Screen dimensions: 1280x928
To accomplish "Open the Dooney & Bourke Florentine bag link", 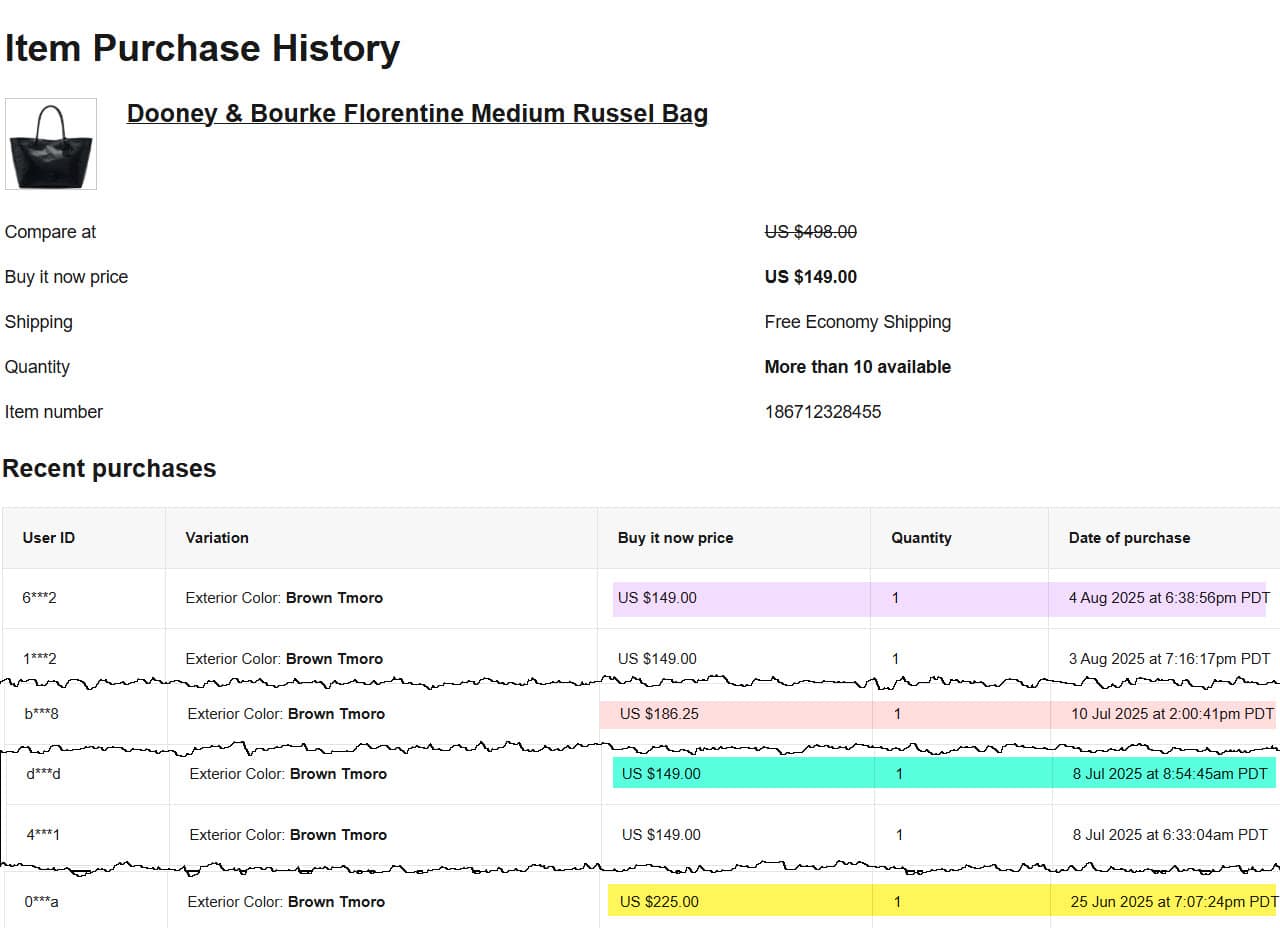I will 417,113.
